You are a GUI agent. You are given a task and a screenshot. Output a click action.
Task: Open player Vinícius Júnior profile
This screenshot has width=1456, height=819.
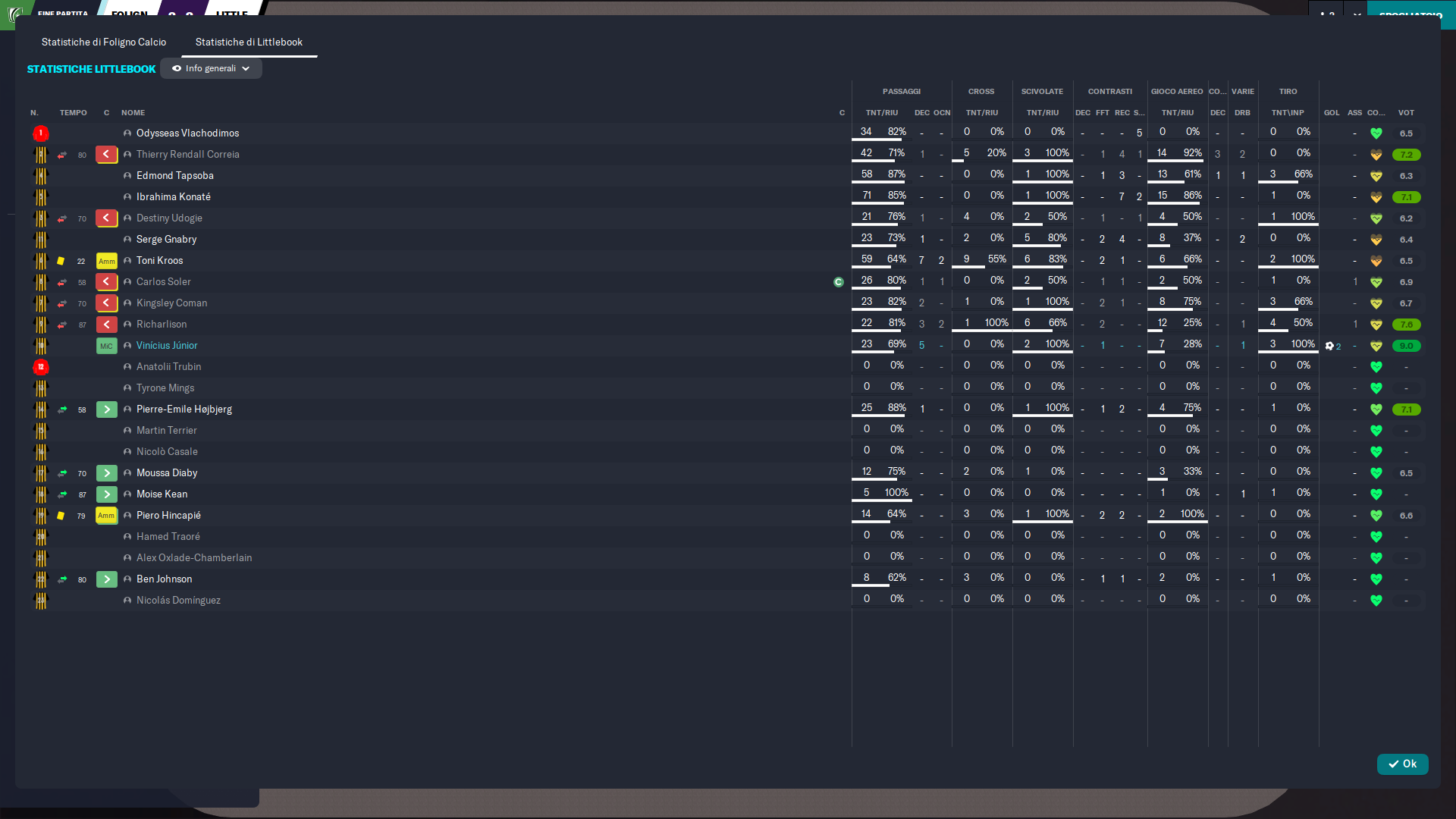point(167,345)
